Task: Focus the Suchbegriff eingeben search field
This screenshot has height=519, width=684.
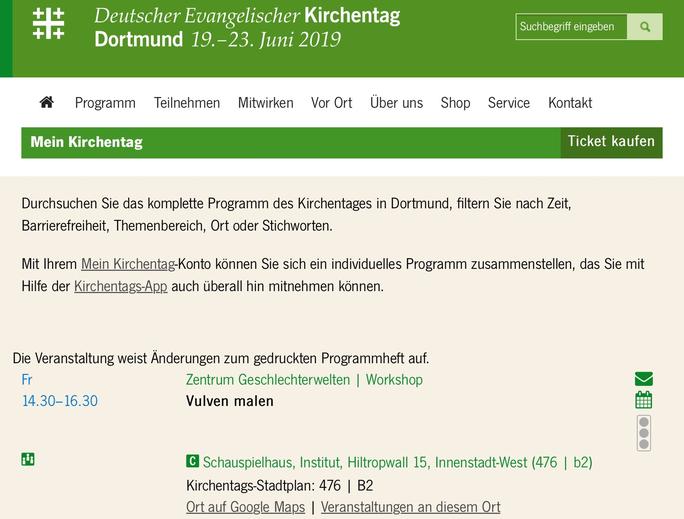Action: pos(571,27)
